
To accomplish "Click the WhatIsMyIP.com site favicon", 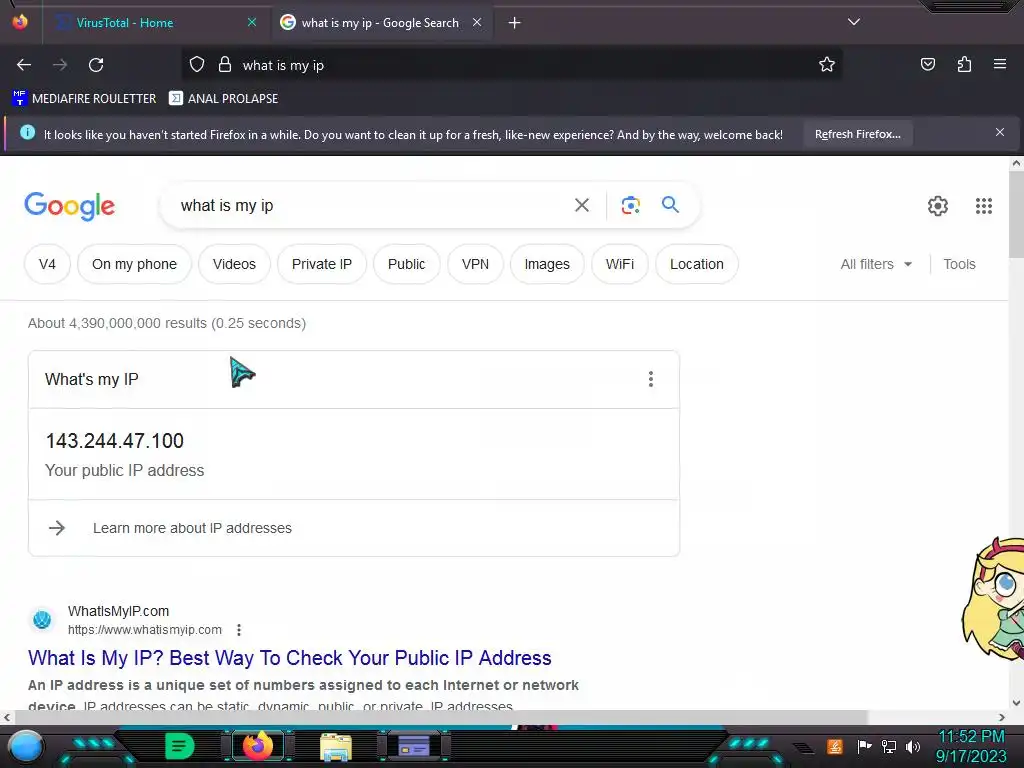I will coord(42,619).
